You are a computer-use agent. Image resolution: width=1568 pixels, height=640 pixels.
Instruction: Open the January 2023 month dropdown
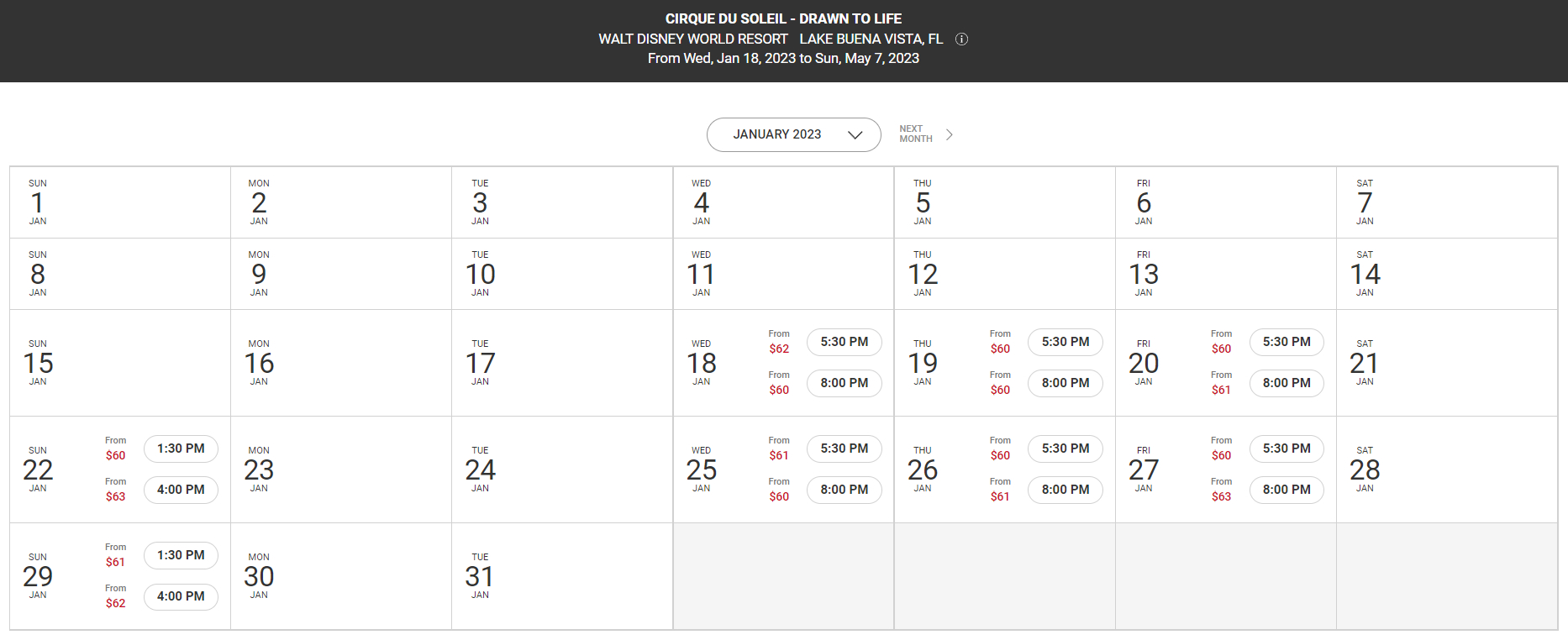pos(793,134)
